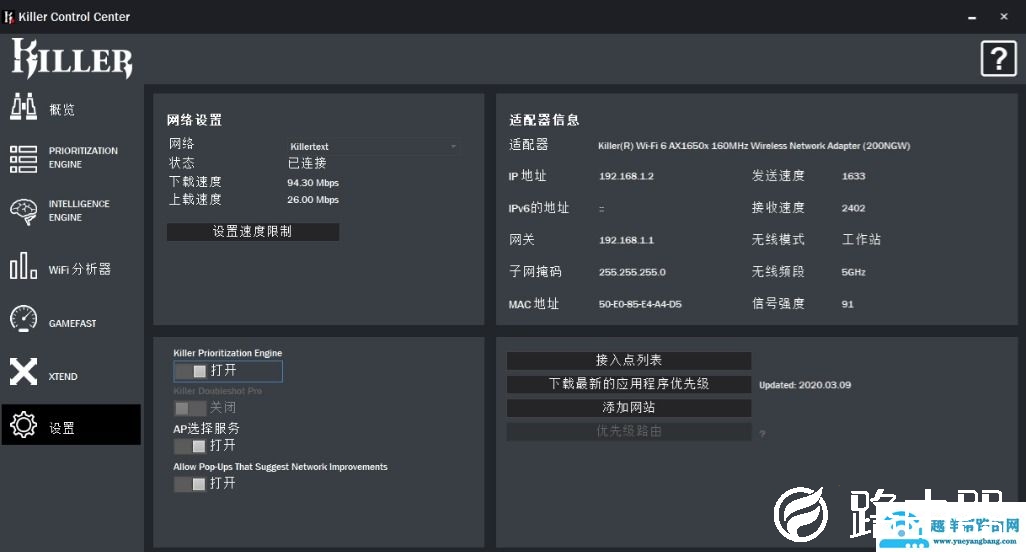Toggle Allow Pop-Ups network improvements switch
The image size is (1026, 552).
tap(190, 484)
